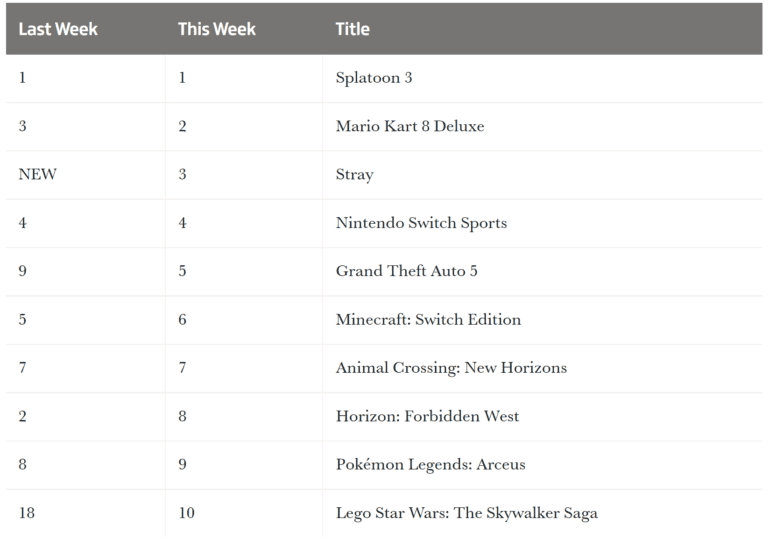Click the Last Week column header

click(58, 29)
